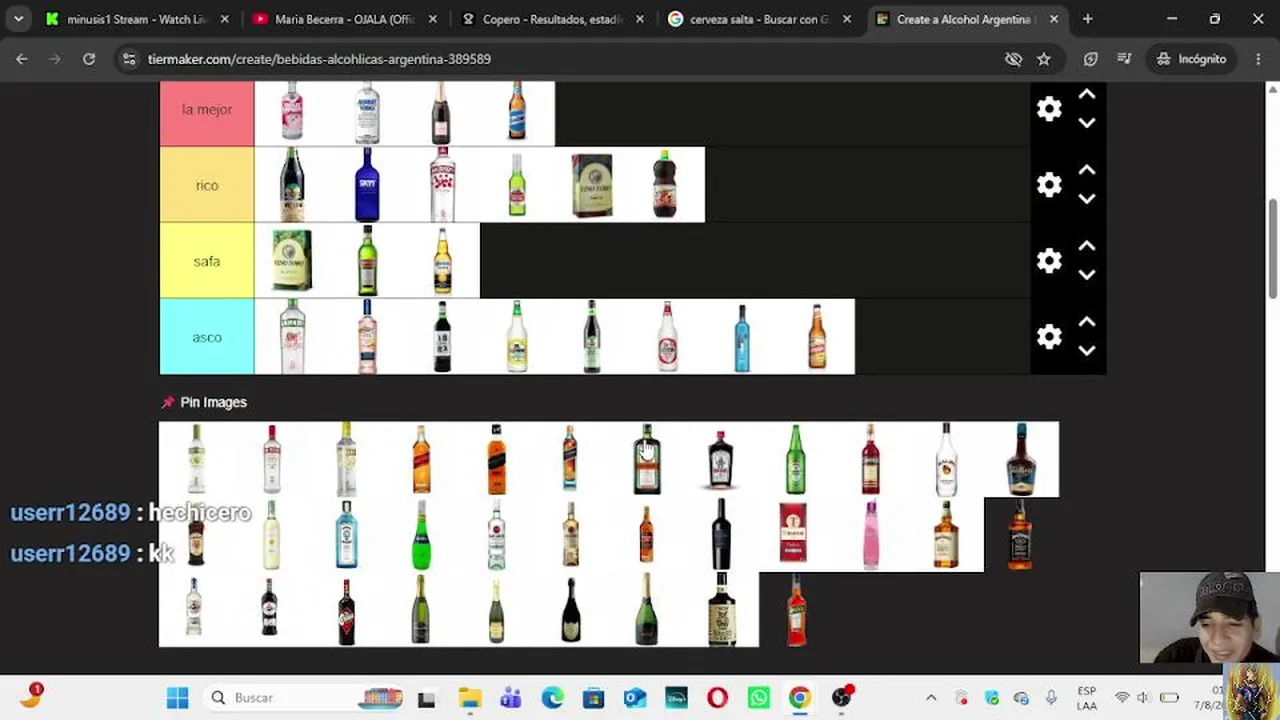
Task: Open settings gear for the "safa" tier
Action: (1049, 261)
